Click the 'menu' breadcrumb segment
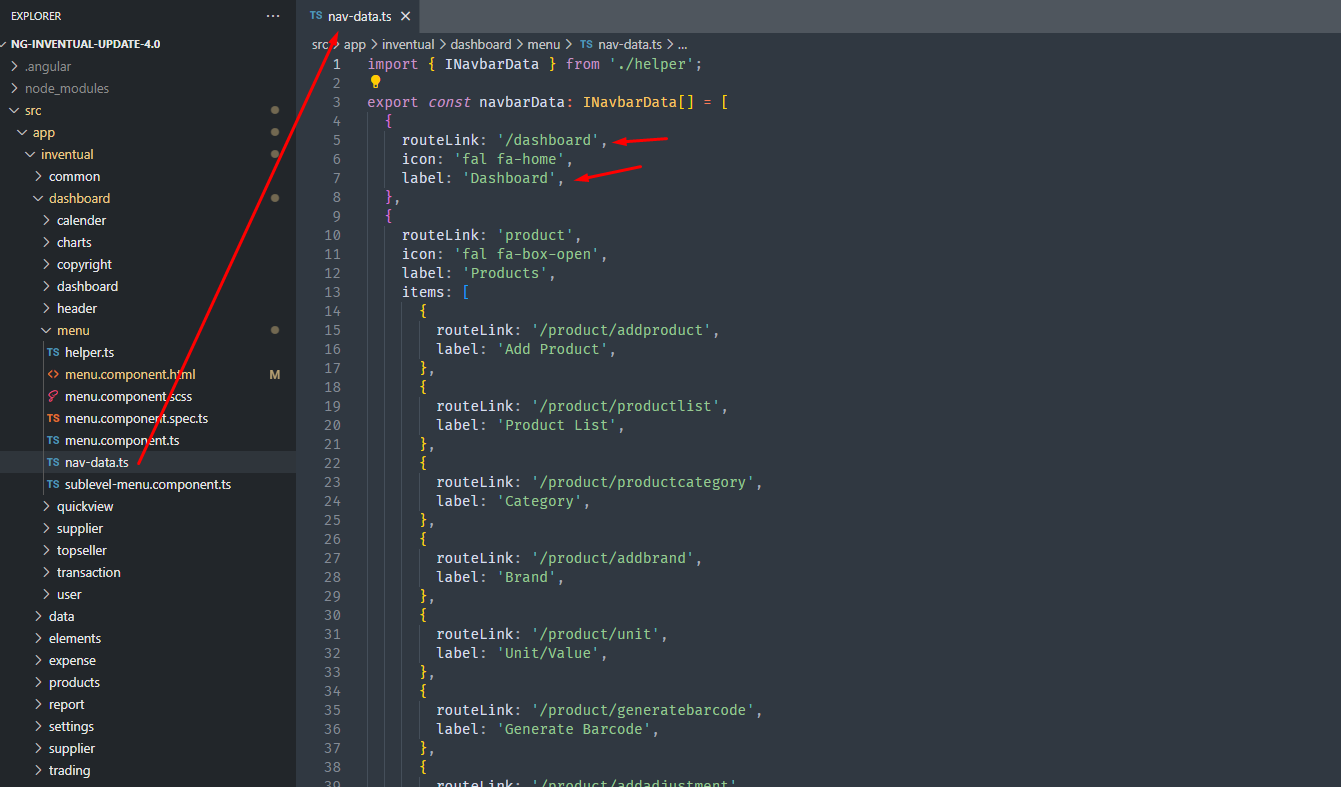The image size is (1341, 787). click(x=544, y=44)
